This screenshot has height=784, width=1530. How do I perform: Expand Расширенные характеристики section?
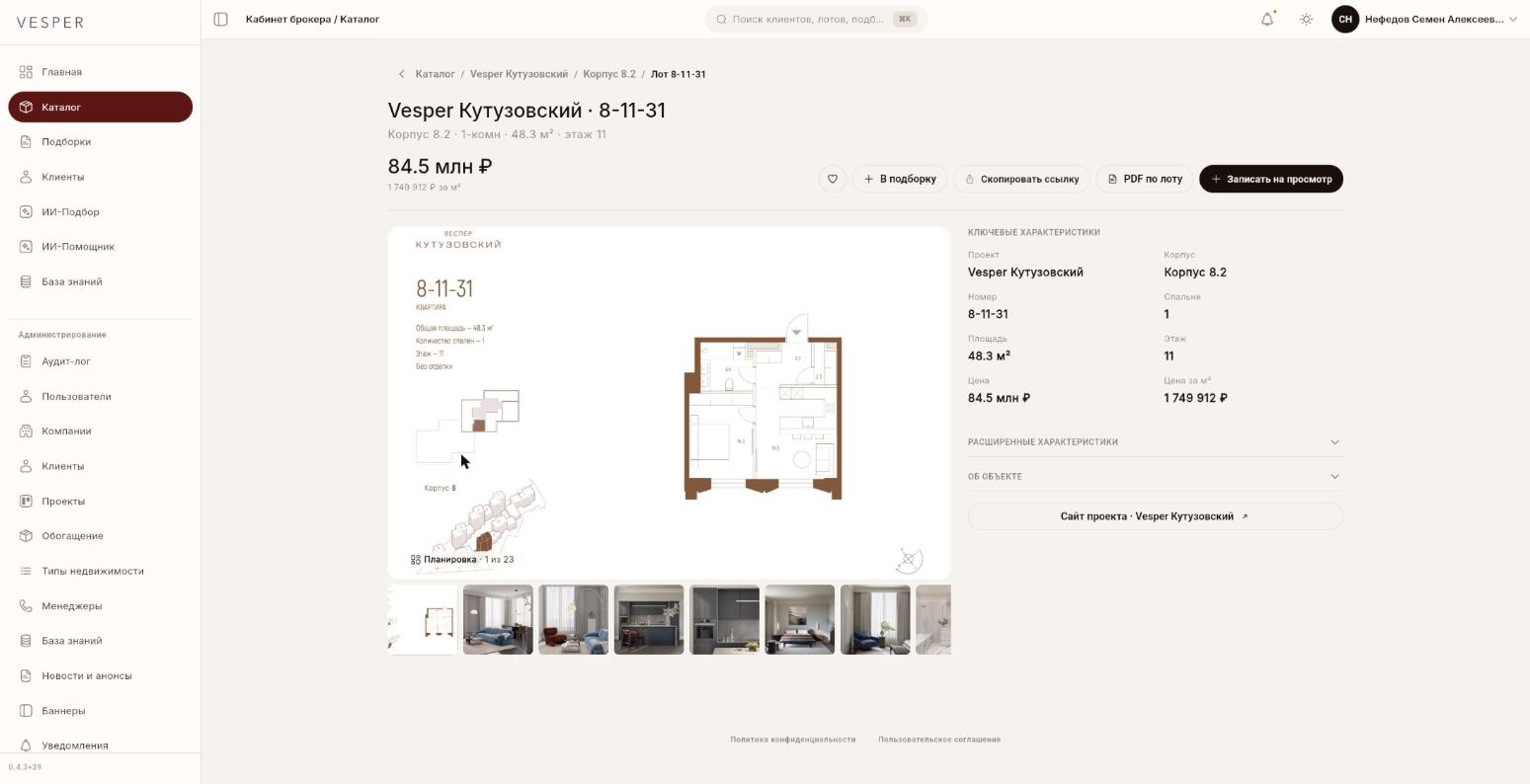click(1155, 442)
